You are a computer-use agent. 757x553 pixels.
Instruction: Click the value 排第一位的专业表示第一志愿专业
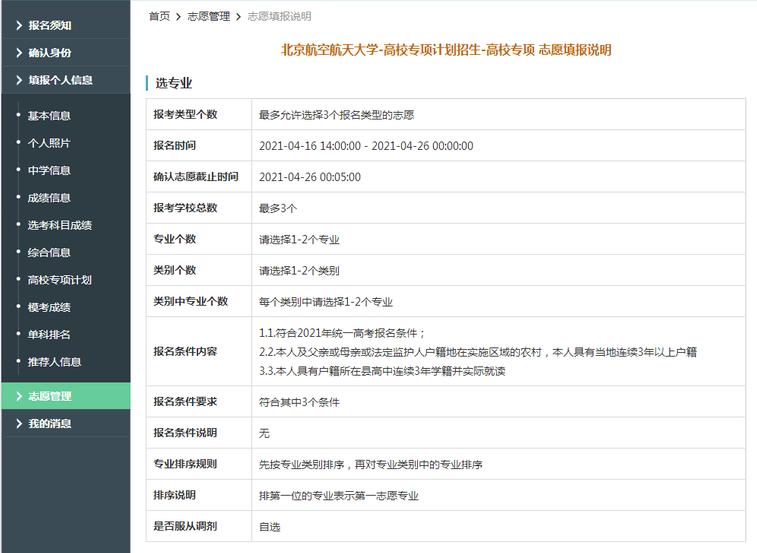point(339,495)
